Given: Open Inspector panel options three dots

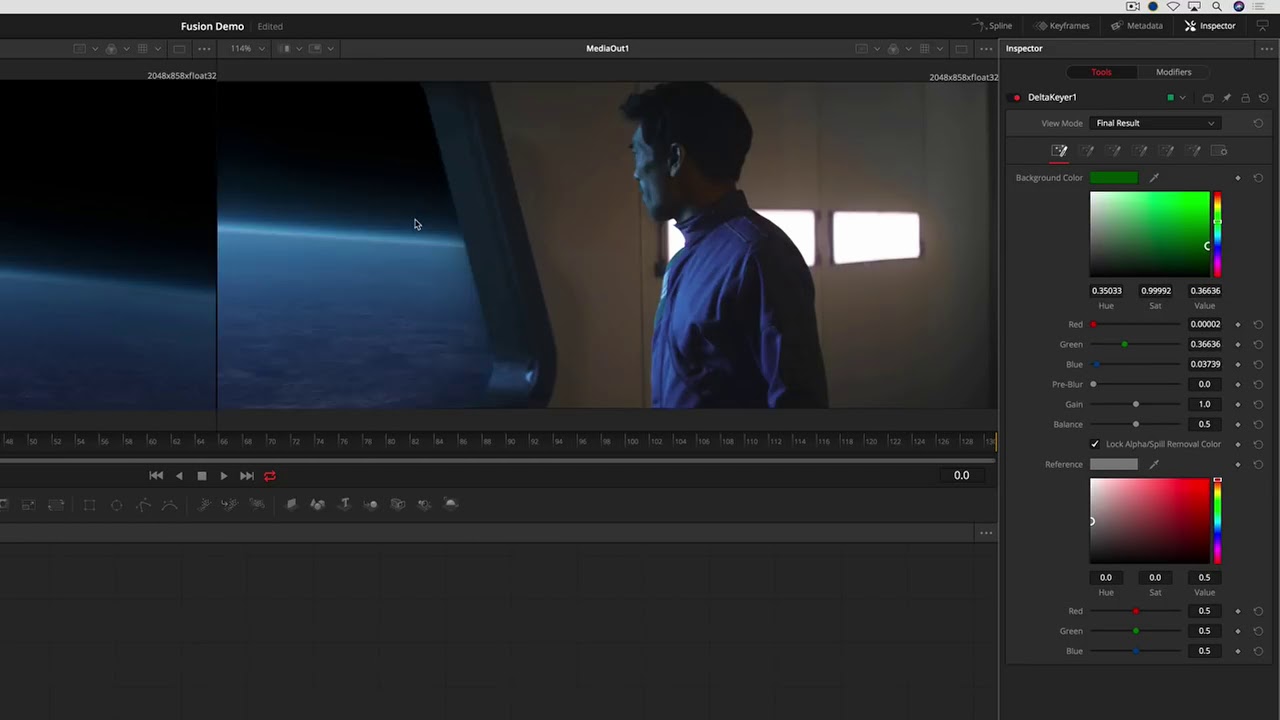Looking at the screenshot, I should [1269, 48].
